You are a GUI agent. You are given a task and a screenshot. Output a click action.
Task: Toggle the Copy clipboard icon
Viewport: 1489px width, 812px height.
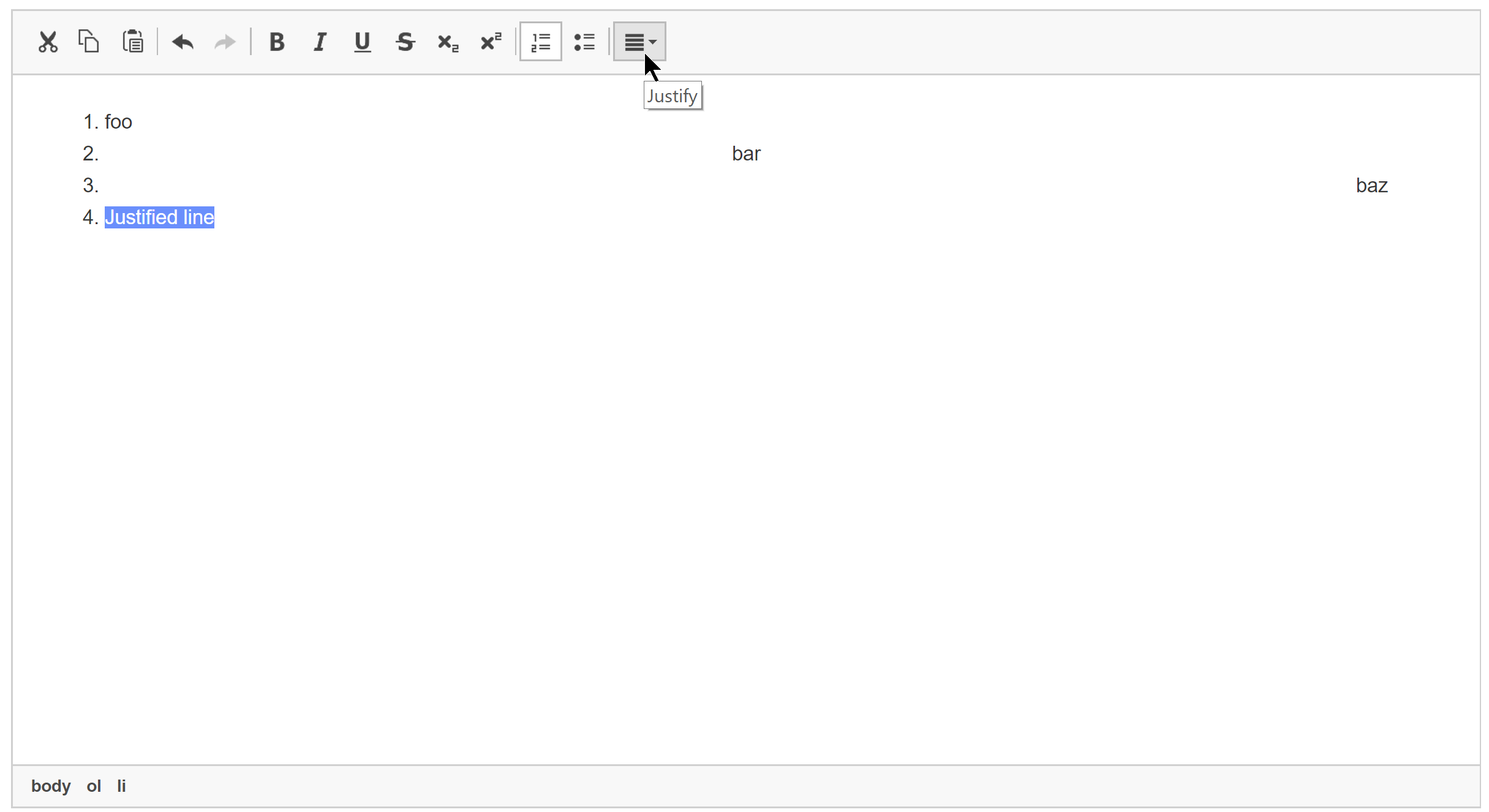point(89,41)
